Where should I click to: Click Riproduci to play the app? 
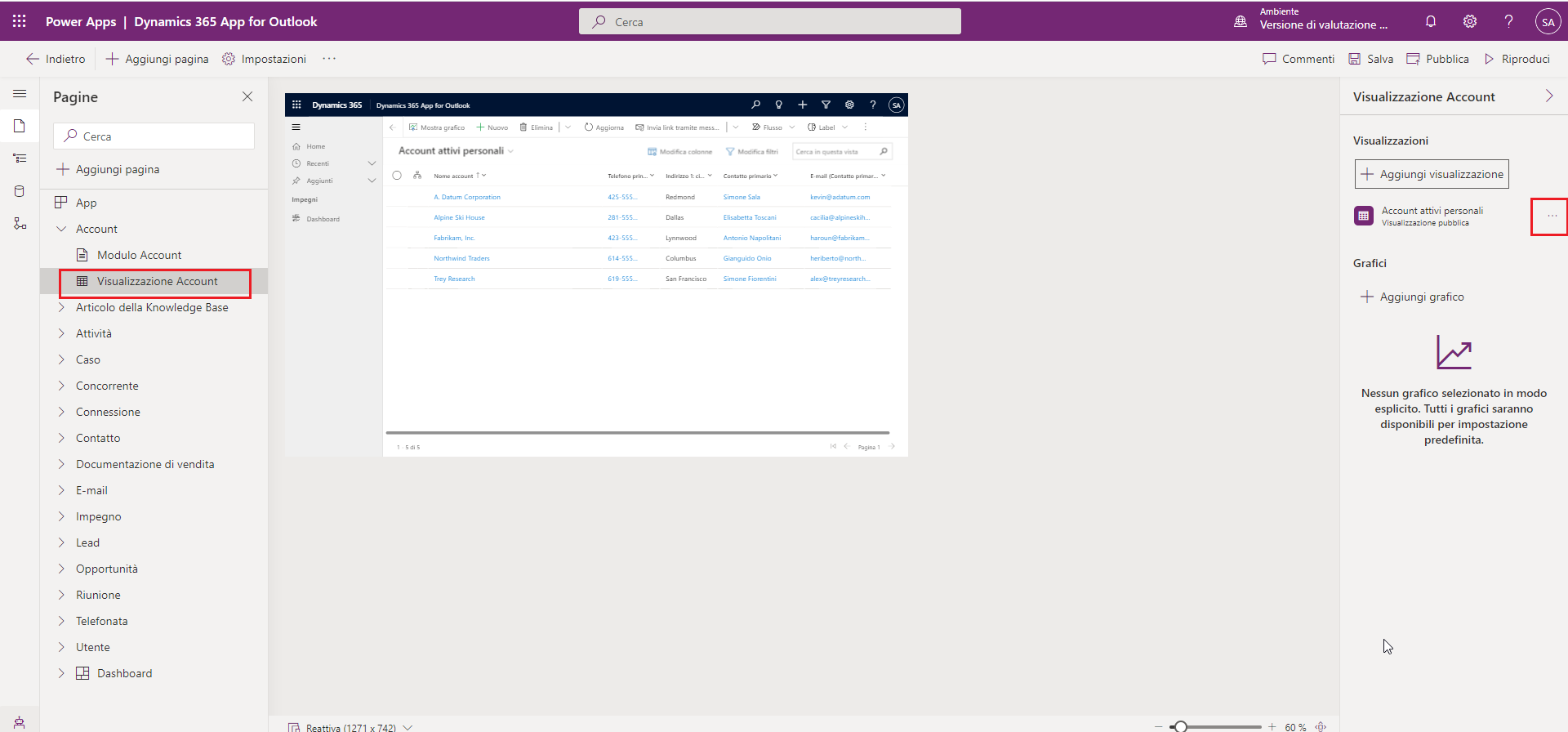1517,59
